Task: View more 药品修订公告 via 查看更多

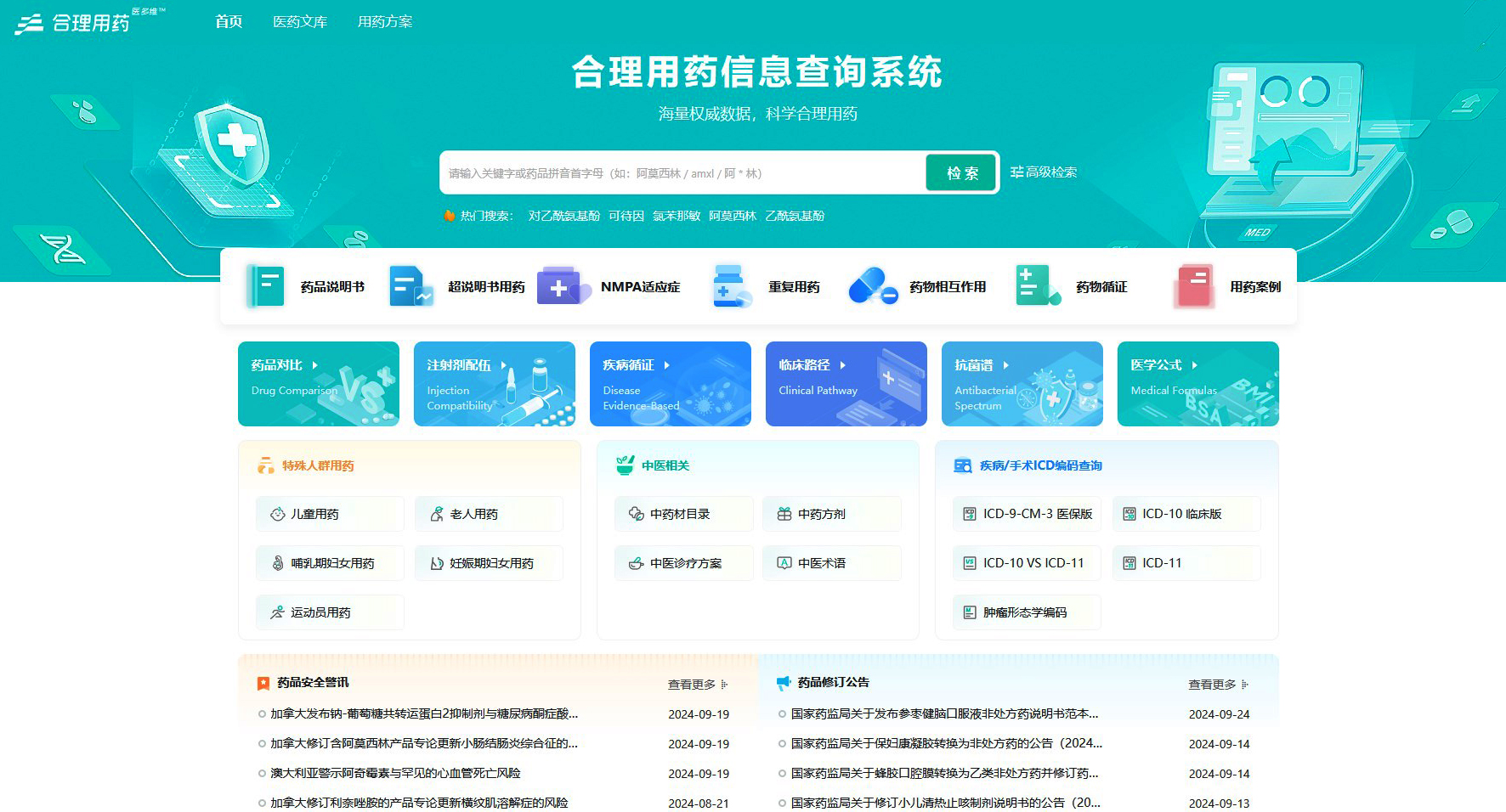Action: [x=1218, y=685]
